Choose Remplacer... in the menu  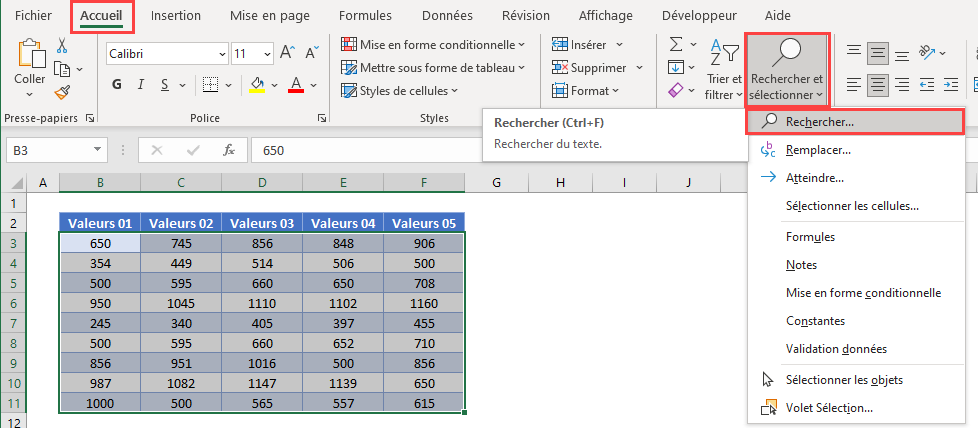855,150
